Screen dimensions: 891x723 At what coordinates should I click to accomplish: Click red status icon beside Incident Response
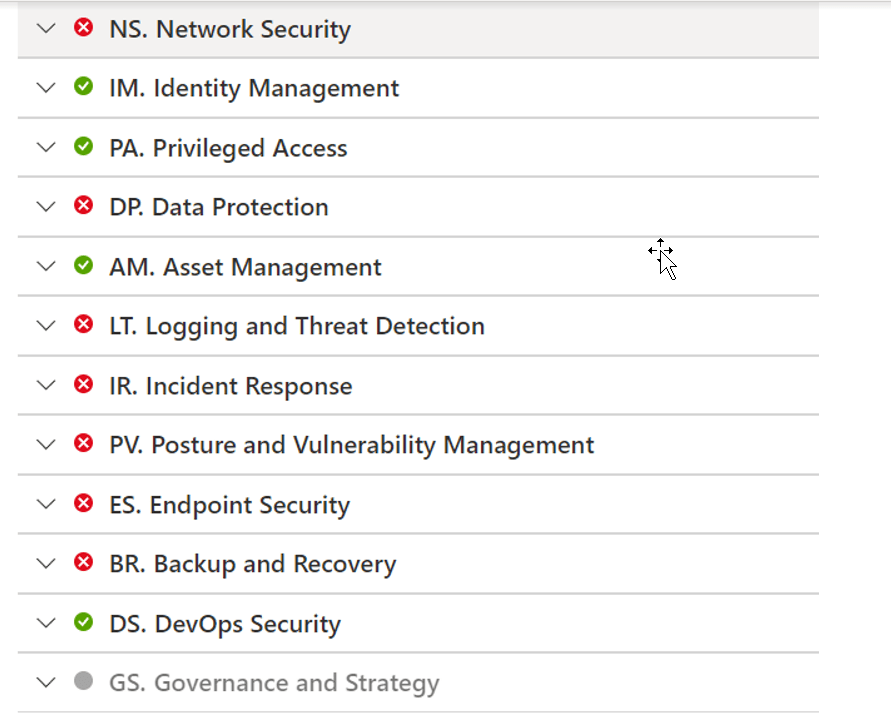pyautogui.click(x=84, y=385)
